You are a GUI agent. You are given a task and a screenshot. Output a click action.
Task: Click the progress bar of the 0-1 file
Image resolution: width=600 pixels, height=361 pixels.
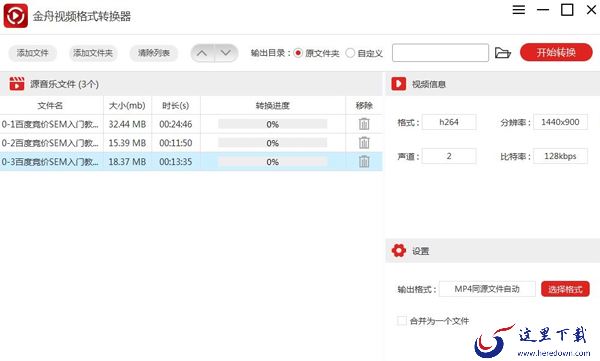point(272,124)
